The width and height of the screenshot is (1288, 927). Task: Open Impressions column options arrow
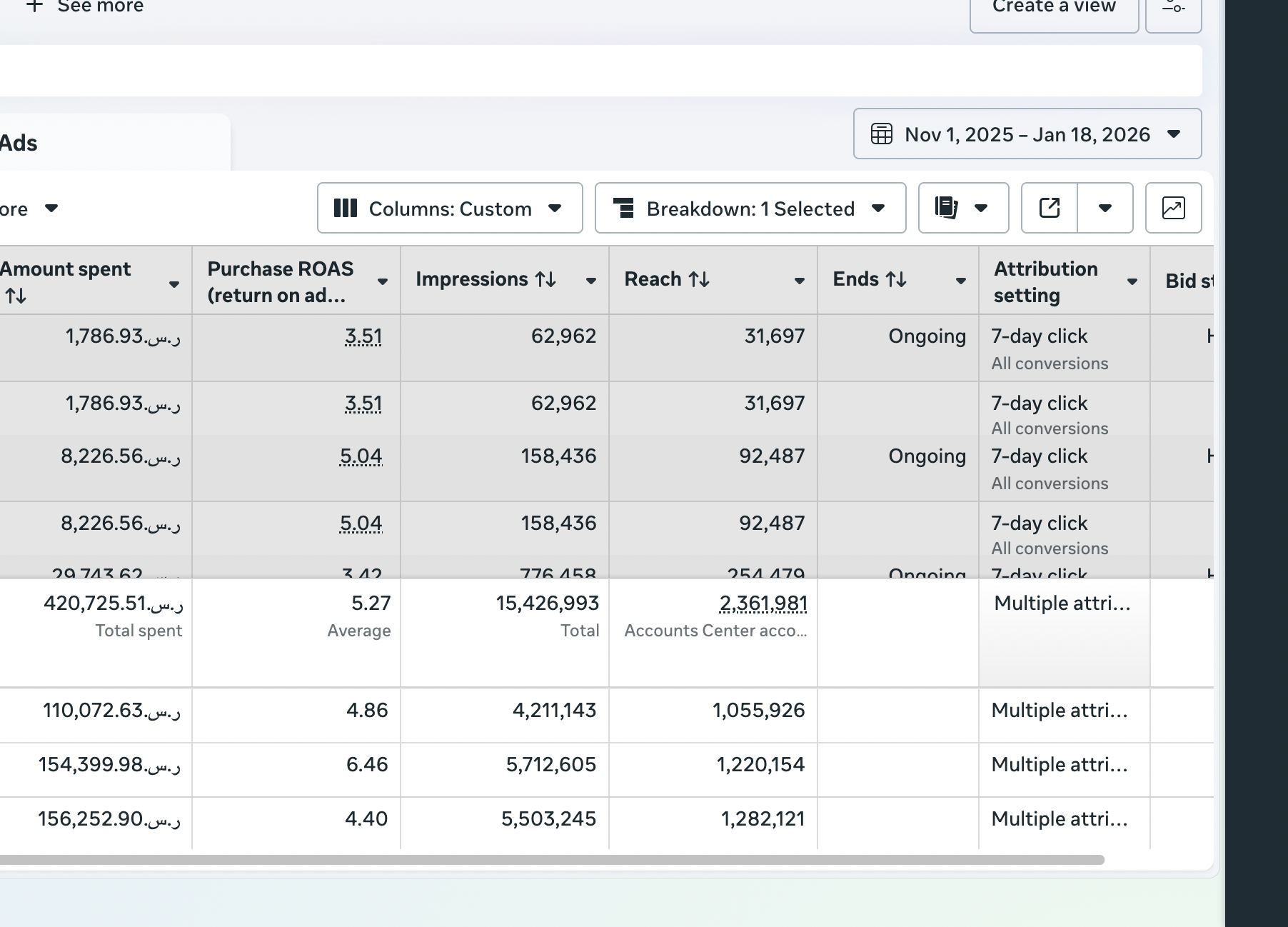pyautogui.click(x=591, y=281)
